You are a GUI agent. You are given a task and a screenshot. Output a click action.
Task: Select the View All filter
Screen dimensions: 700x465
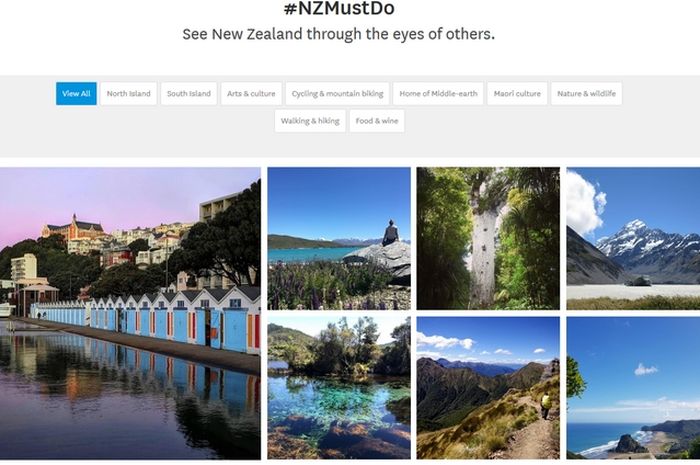pos(76,94)
